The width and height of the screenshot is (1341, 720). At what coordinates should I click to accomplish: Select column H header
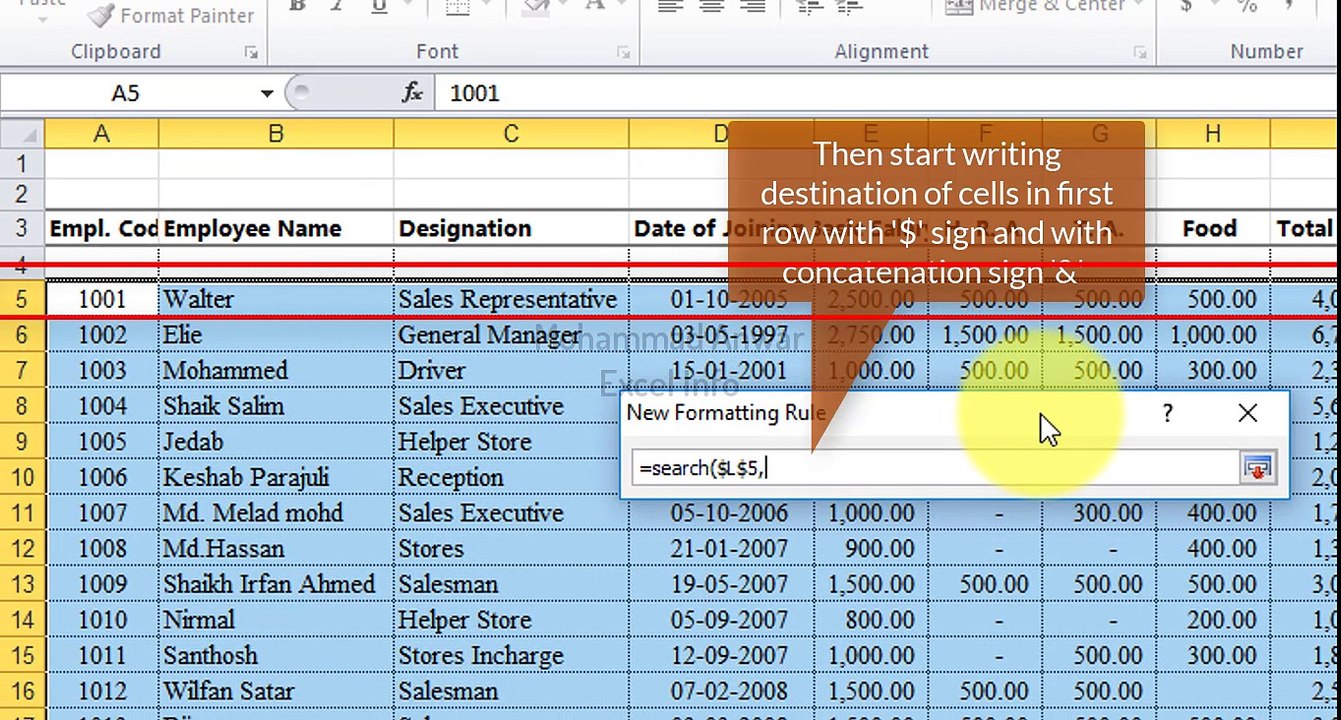[1212, 133]
